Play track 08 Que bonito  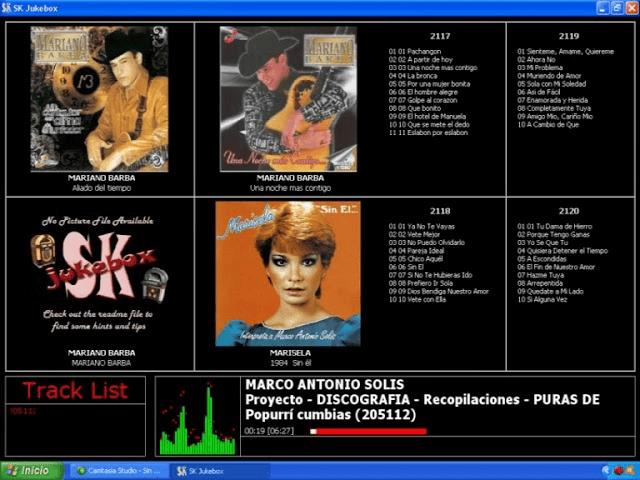415,109
